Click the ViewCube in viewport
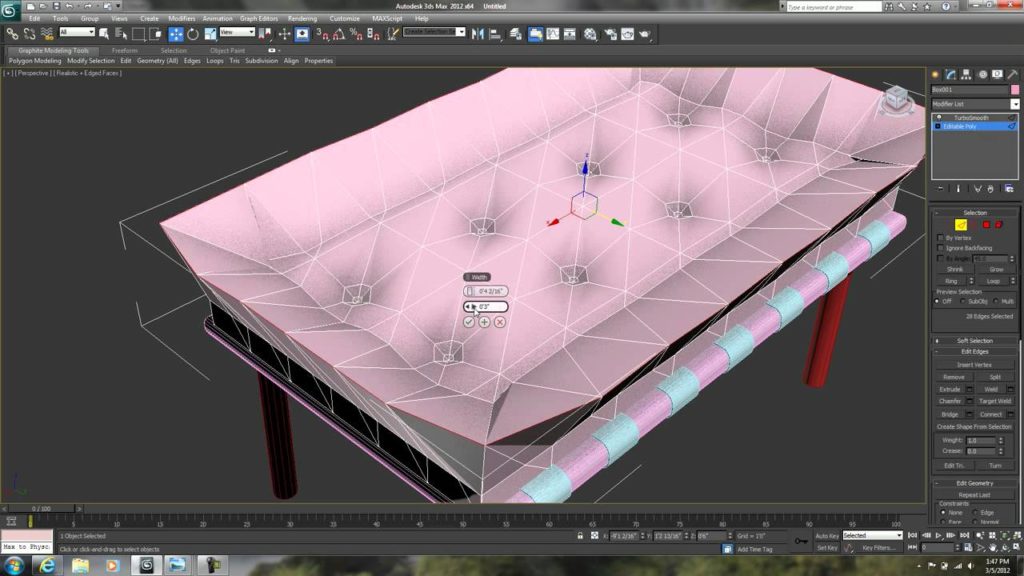This screenshot has height=576, width=1024. click(x=895, y=98)
